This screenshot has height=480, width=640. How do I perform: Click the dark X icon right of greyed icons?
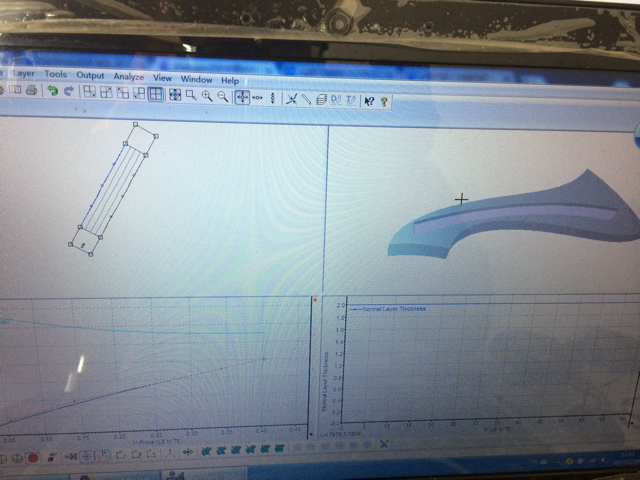(x=384, y=444)
